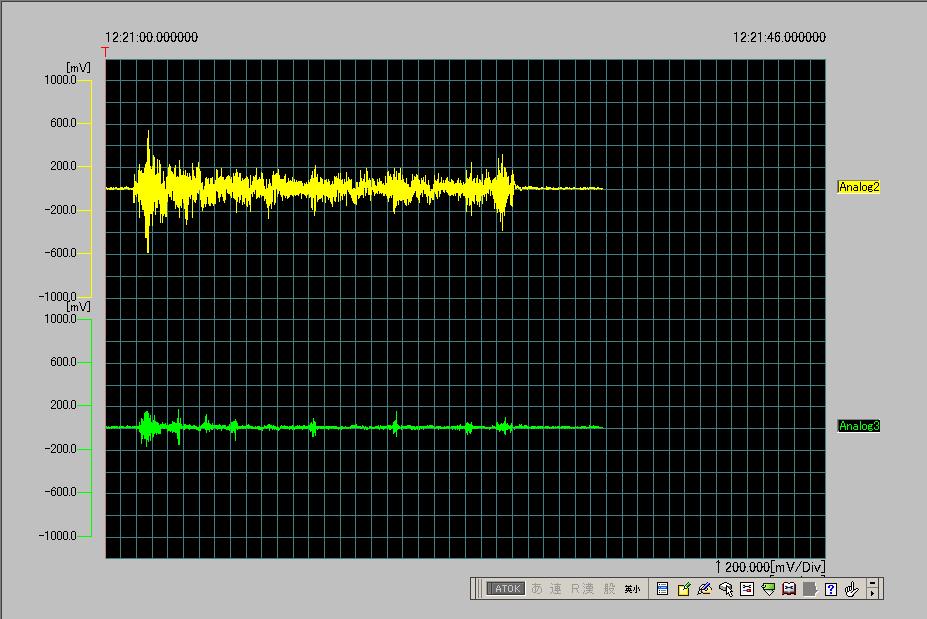Toggle the 英小 alphanumeric lowercase mode
Screen dimensions: 927x619
point(632,589)
